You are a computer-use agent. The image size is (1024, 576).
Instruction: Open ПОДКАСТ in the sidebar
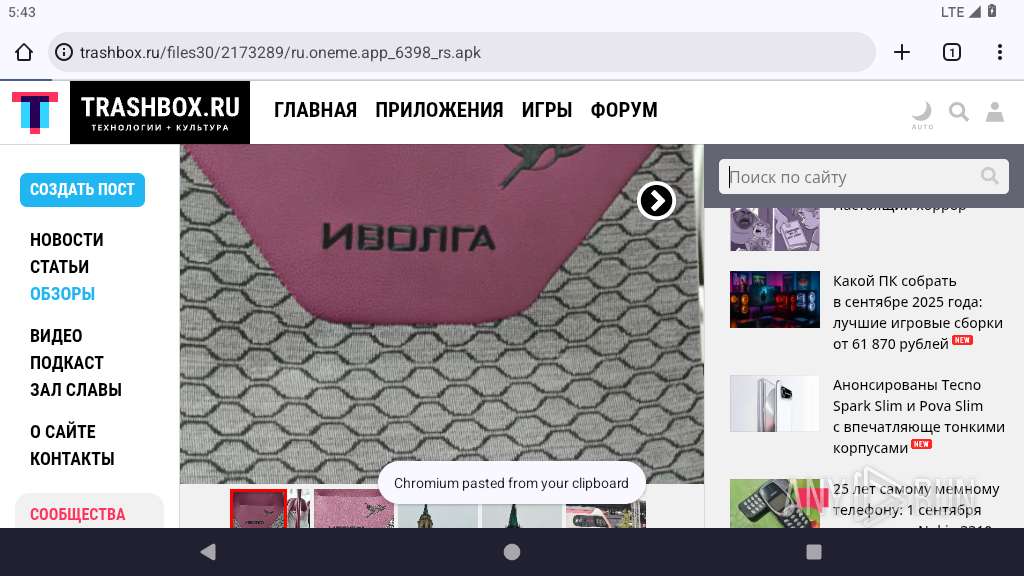[67, 362]
